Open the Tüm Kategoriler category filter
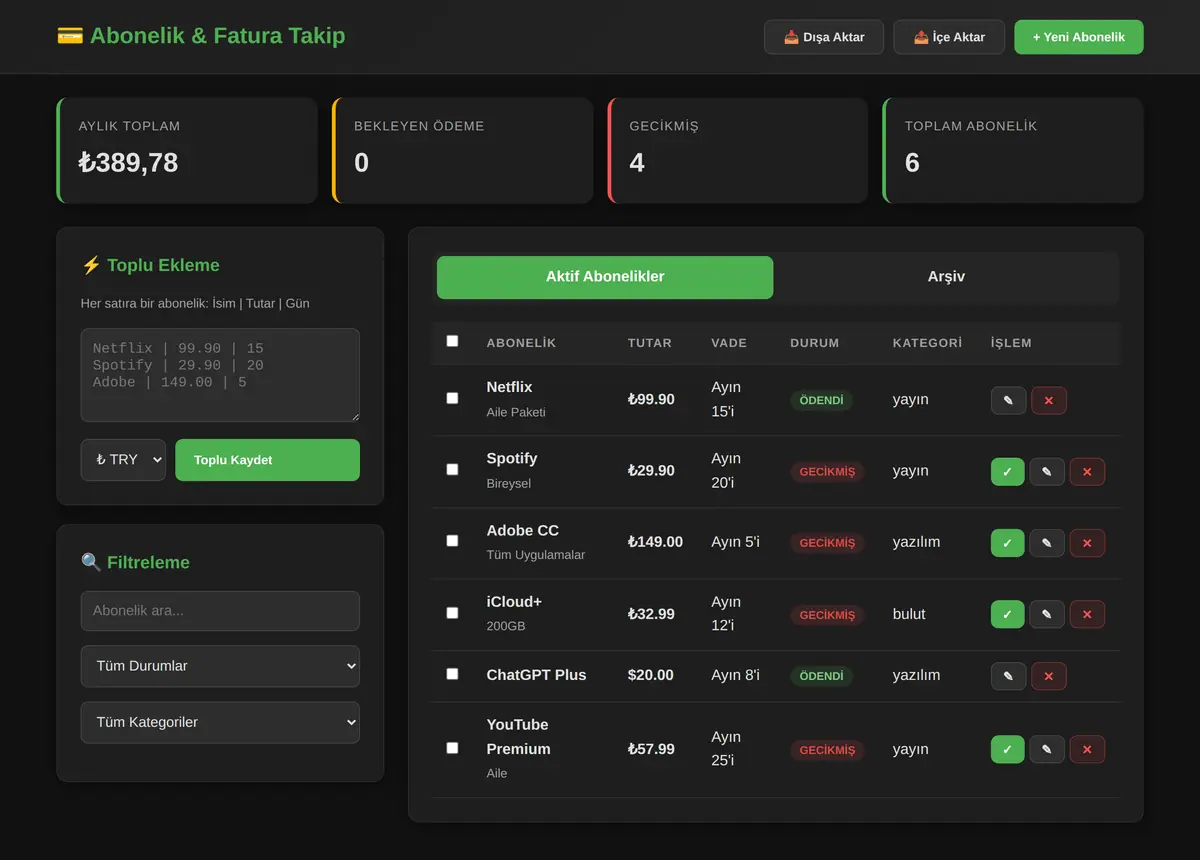 click(x=220, y=722)
